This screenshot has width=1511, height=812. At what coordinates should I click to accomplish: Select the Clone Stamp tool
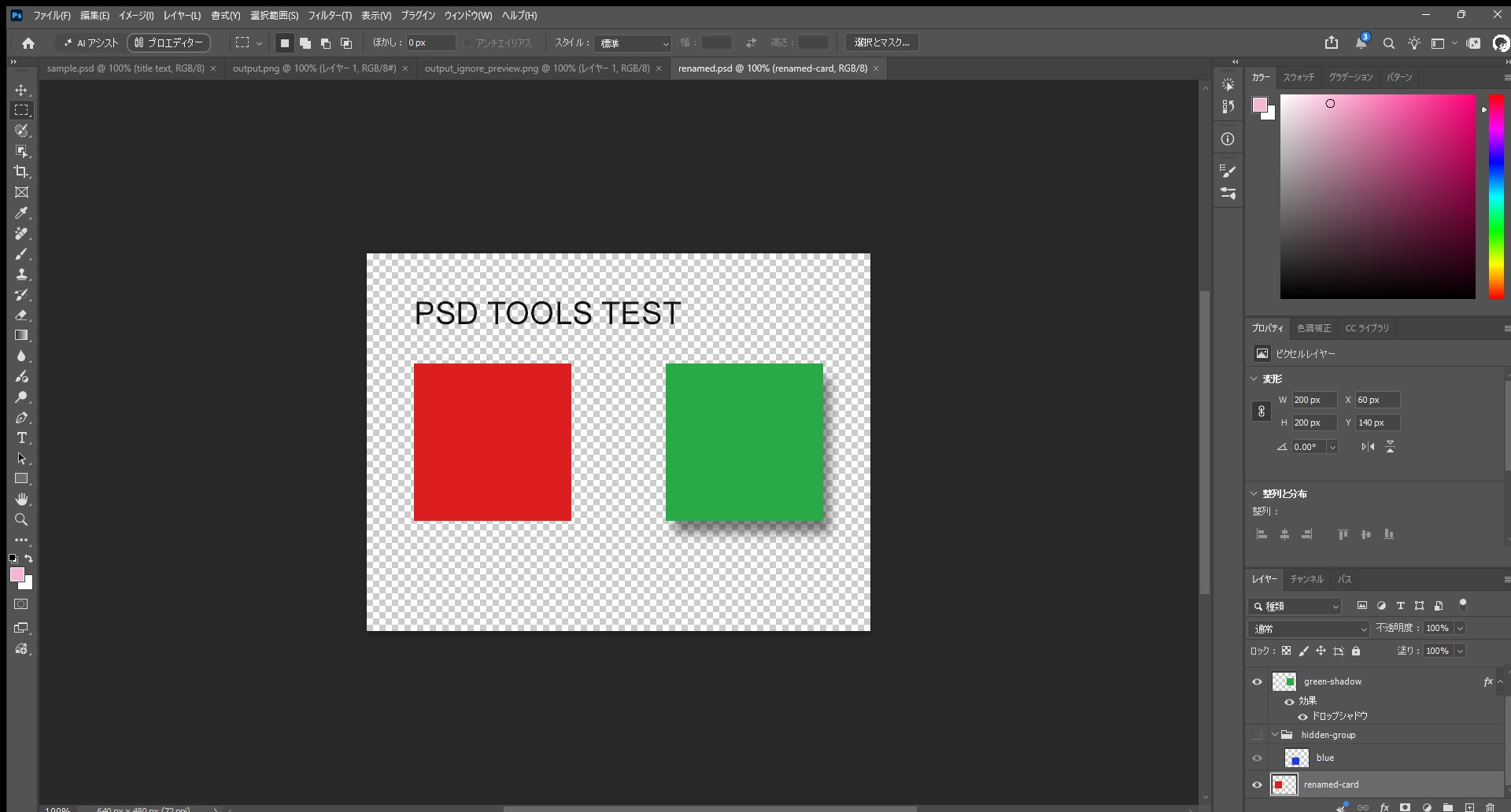click(x=21, y=274)
